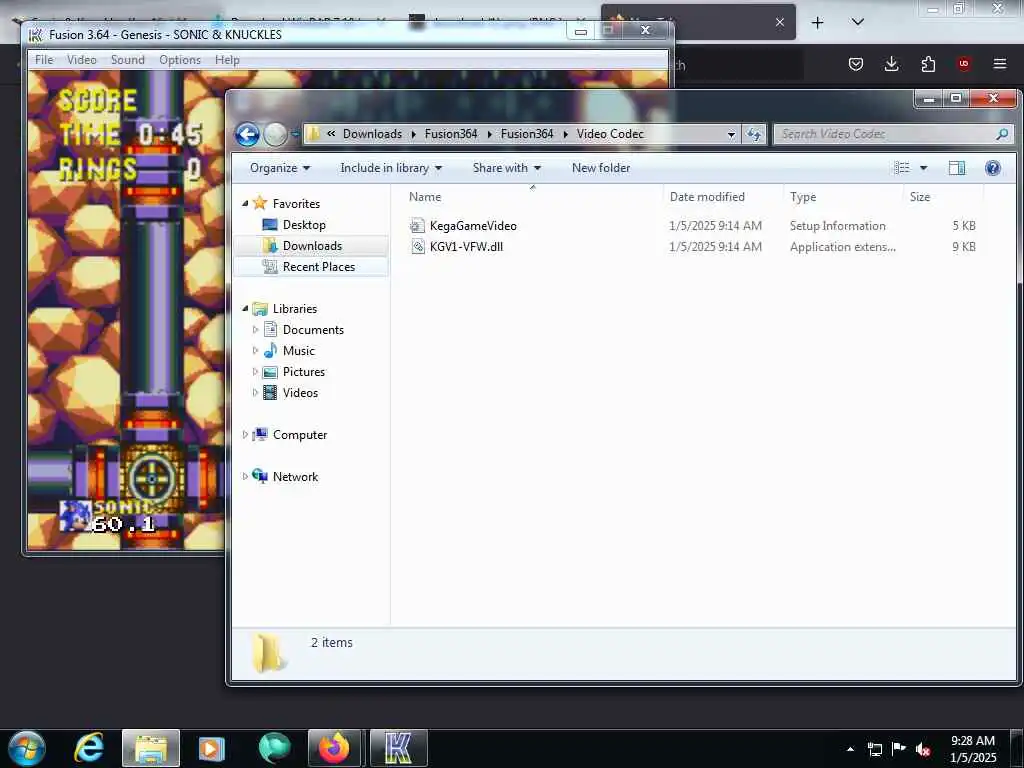Save to Pocket icon in Firefox
Screen dimensions: 1024x768
856,63
